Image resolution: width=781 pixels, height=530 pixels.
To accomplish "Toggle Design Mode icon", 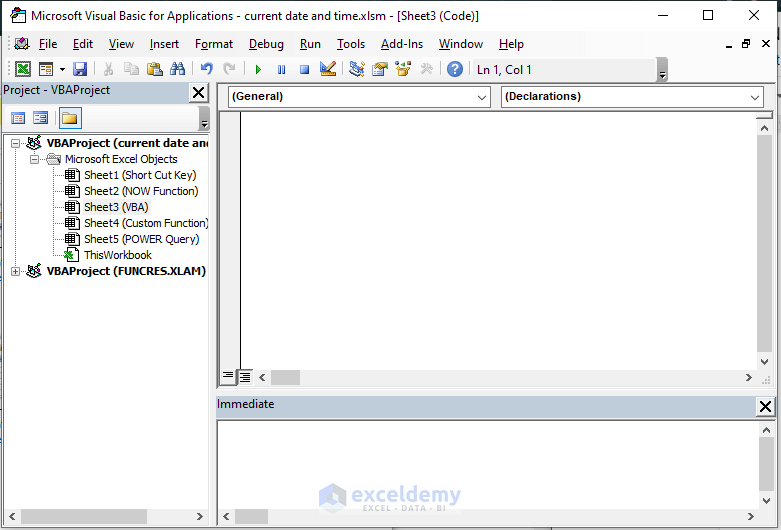I will click(x=328, y=69).
